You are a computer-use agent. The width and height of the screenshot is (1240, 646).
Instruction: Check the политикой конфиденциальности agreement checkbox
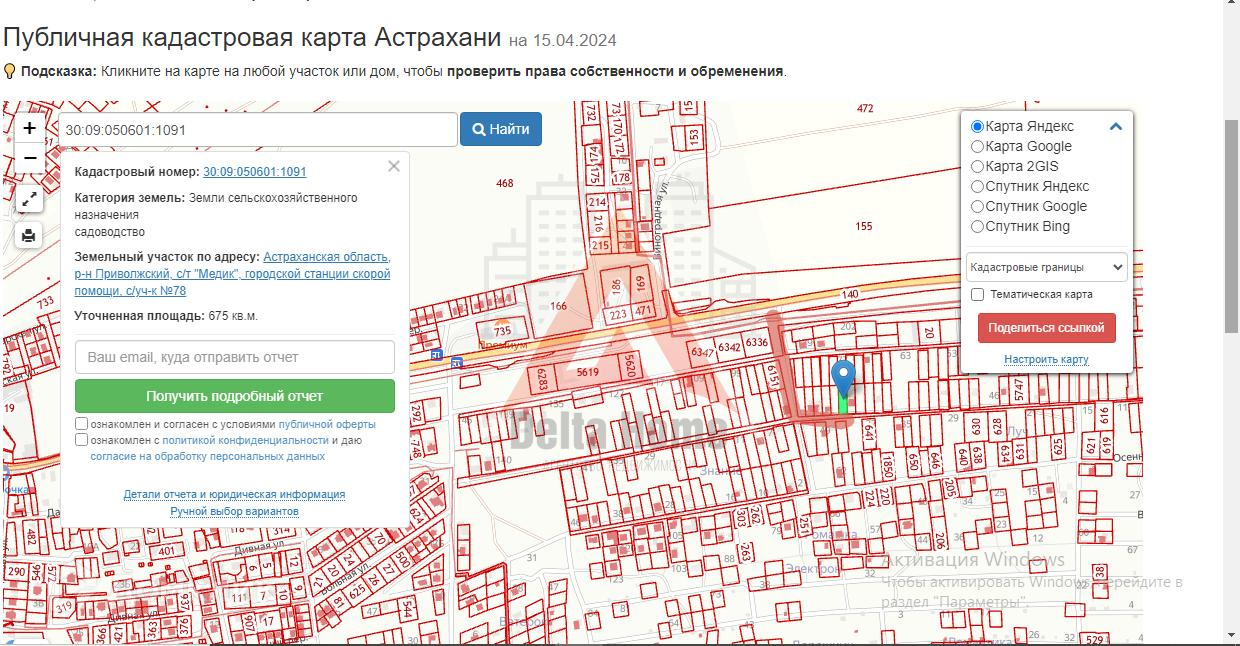(81, 440)
